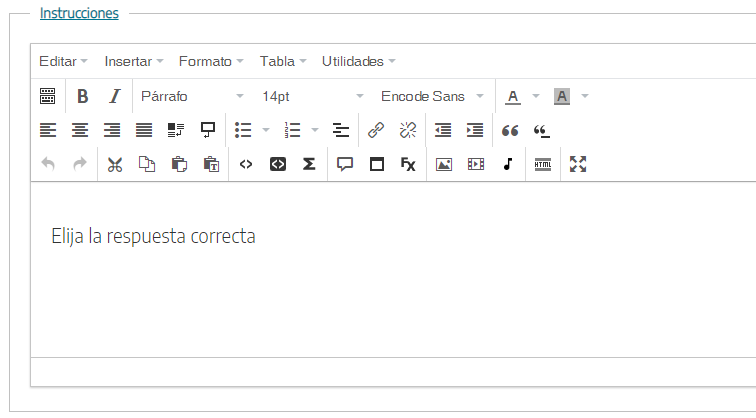Click the insert link chain icon
The height and width of the screenshot is (418, 756).
[x=375, y=130]
